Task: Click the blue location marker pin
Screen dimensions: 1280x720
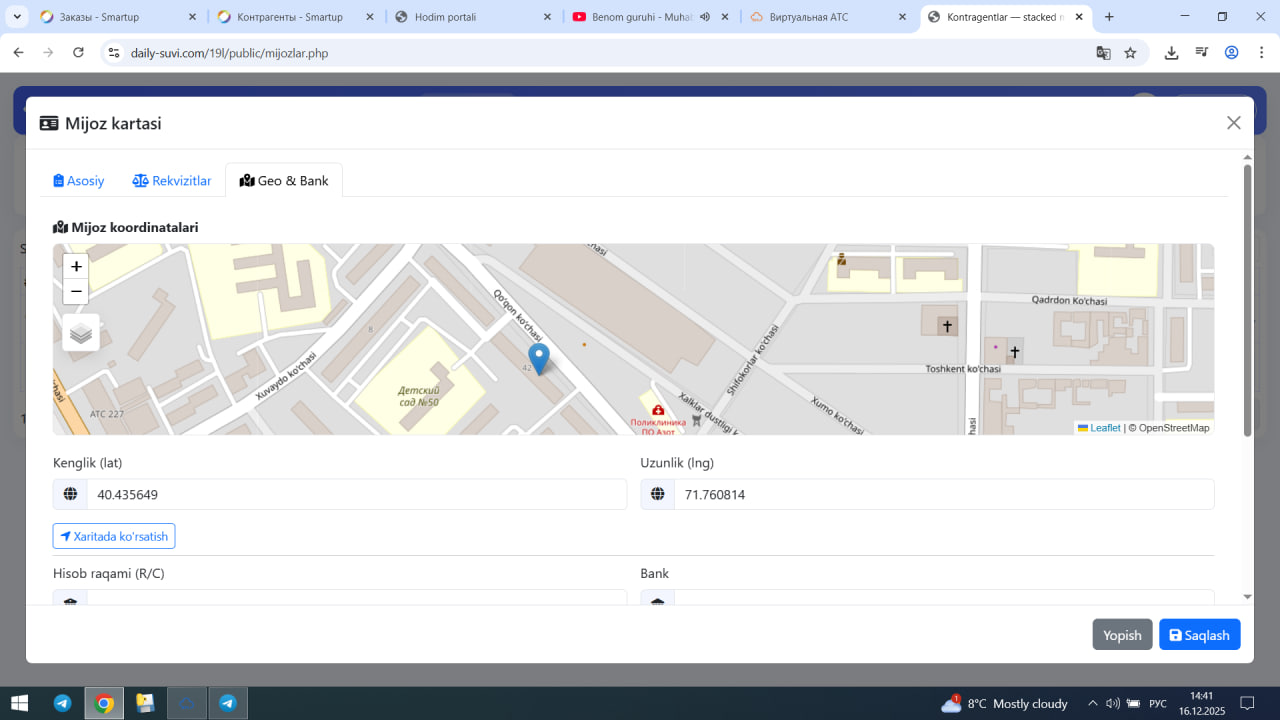Action: [x=539, y=357]
